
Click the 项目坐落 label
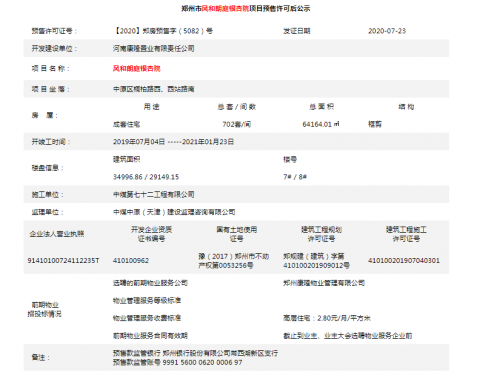click(51, 89)
